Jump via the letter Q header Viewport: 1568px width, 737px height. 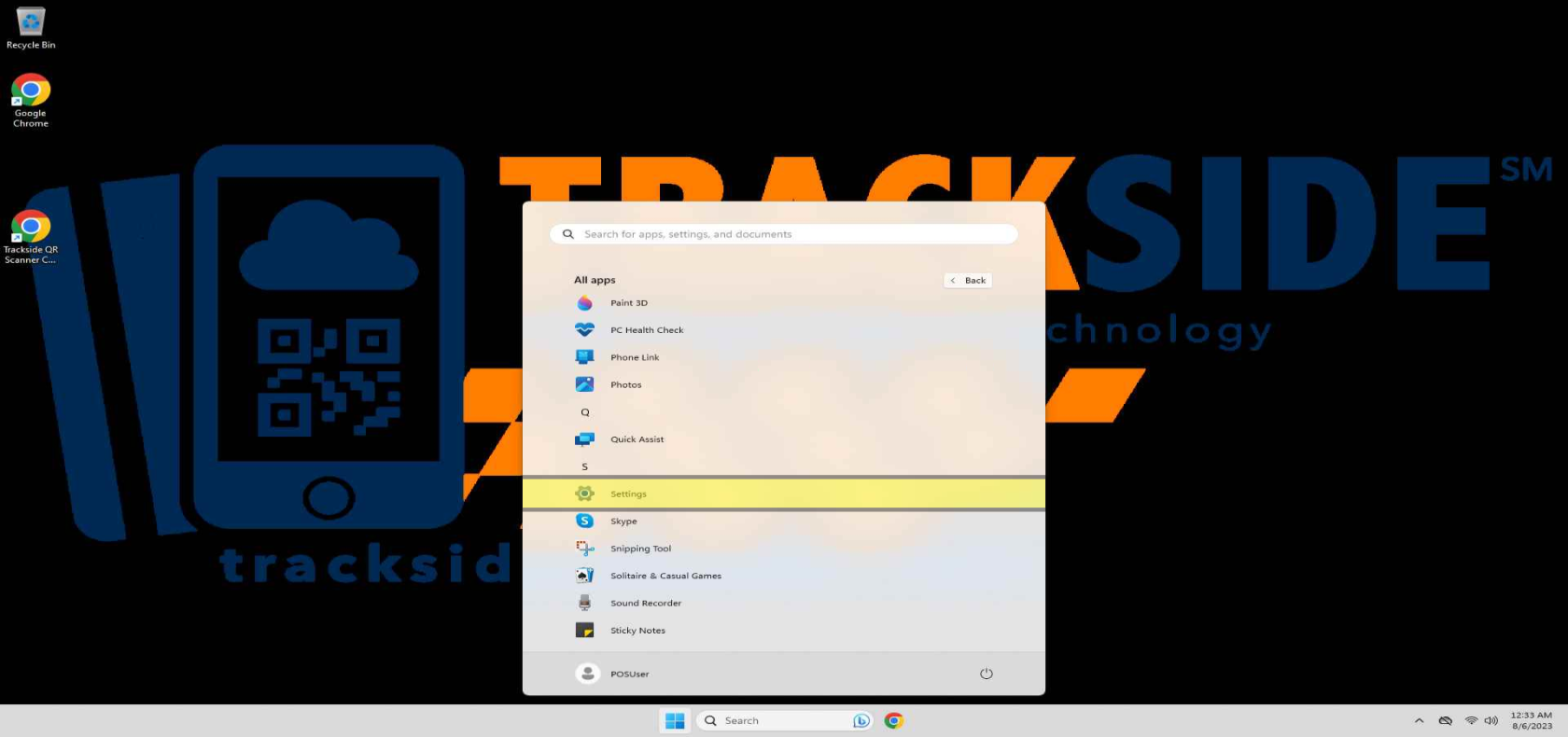tap(585, 412)
